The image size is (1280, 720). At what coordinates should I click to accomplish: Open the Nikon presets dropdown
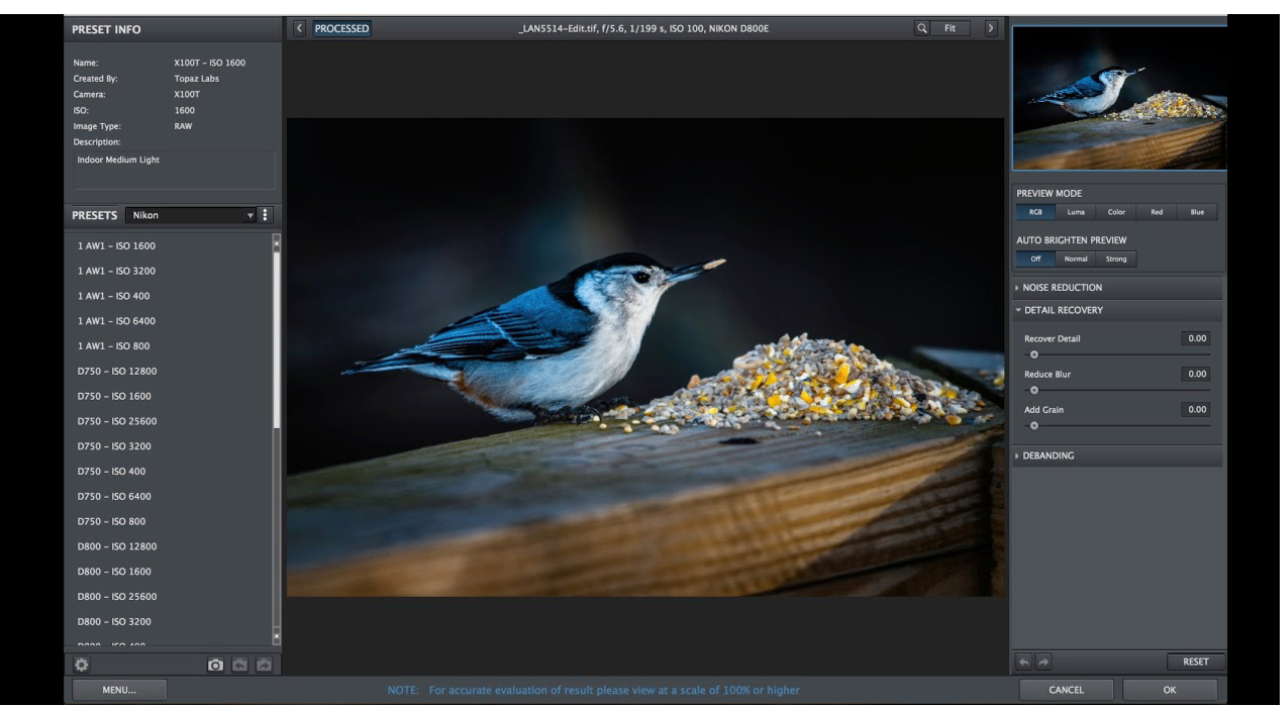pyautogui.click(x=190, y=214)
